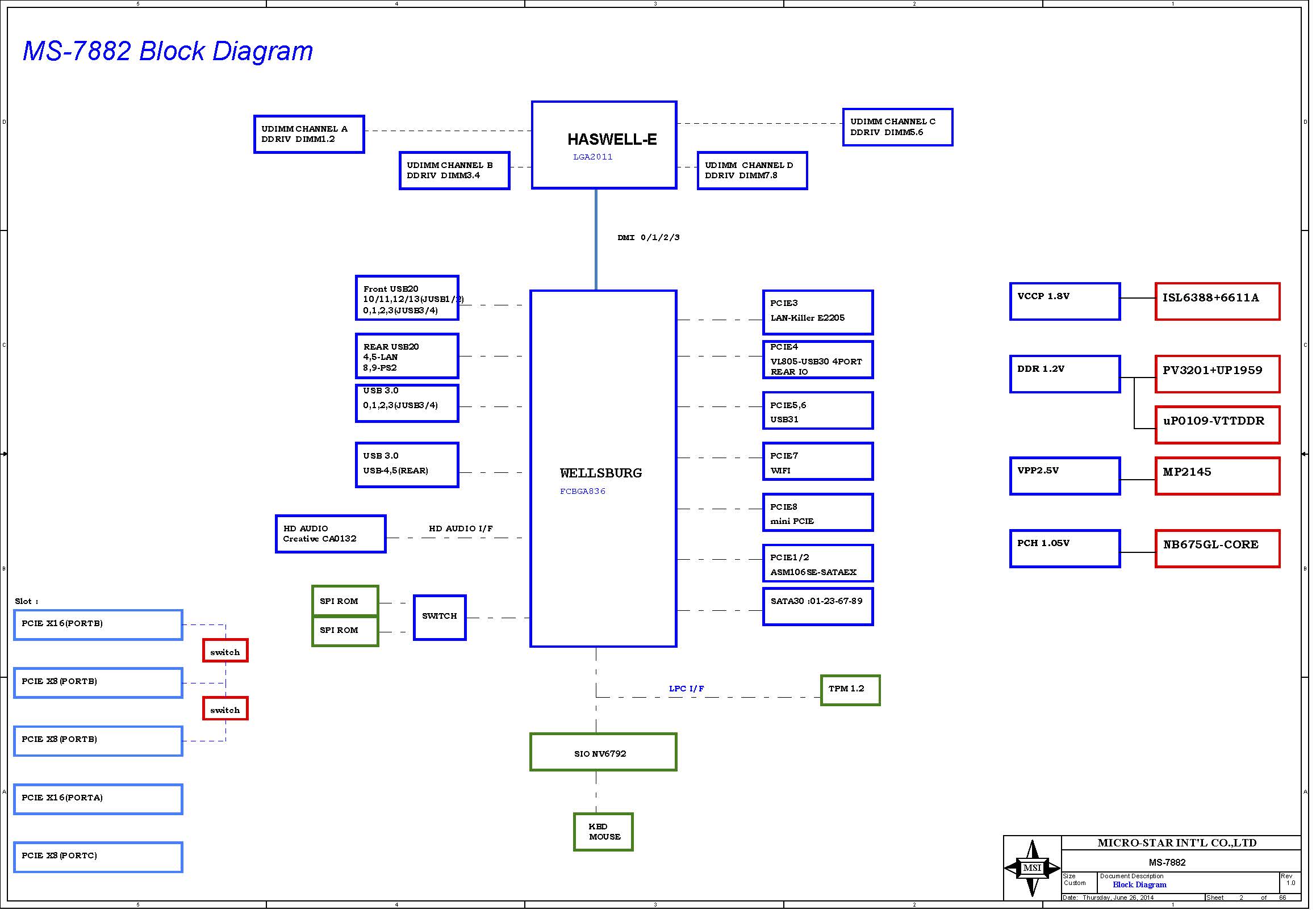Viewport: 1316px width, 910px height.
Task: Select the uP0109-VTTDDR block
Action: [x=1217, y=425]
